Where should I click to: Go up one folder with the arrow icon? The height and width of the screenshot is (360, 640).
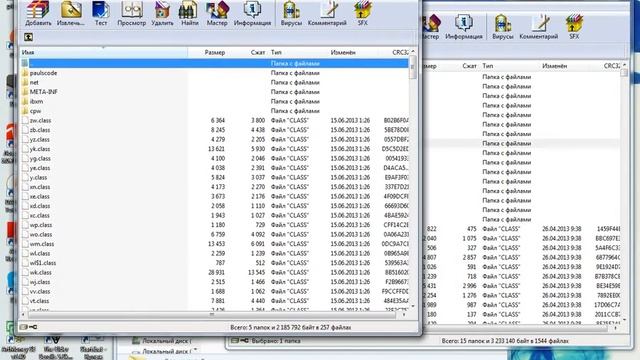28,37
